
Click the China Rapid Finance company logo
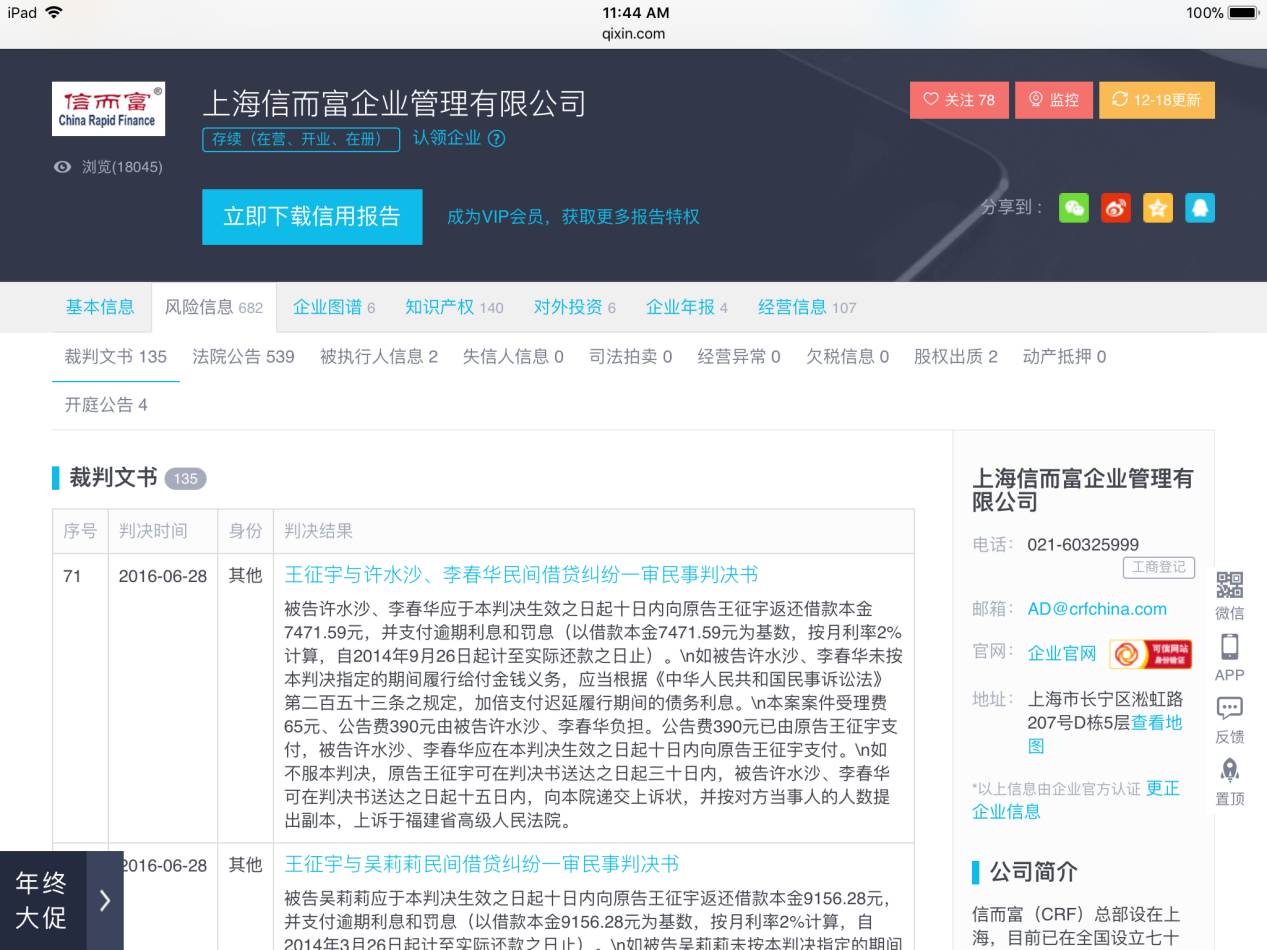click(108, 107)
